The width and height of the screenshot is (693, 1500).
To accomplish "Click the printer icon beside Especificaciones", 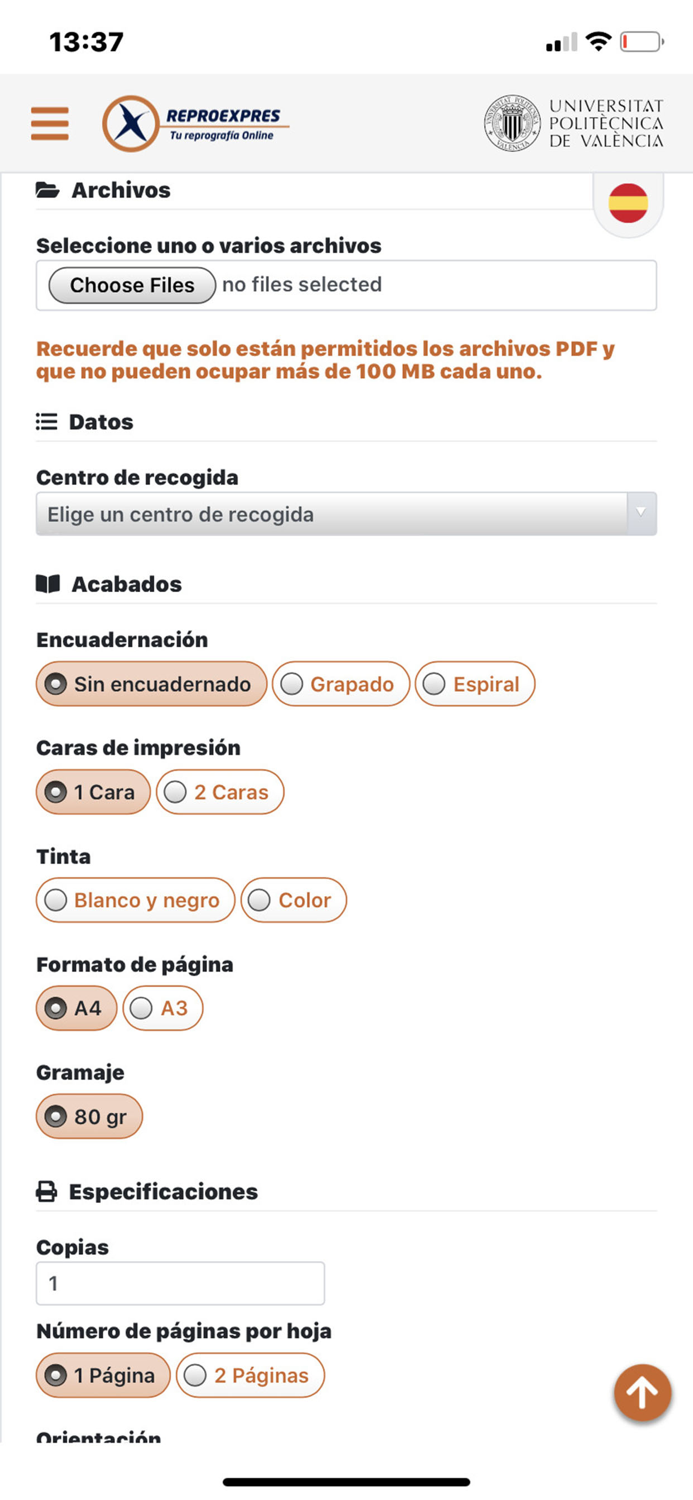I will (46, 1191).
